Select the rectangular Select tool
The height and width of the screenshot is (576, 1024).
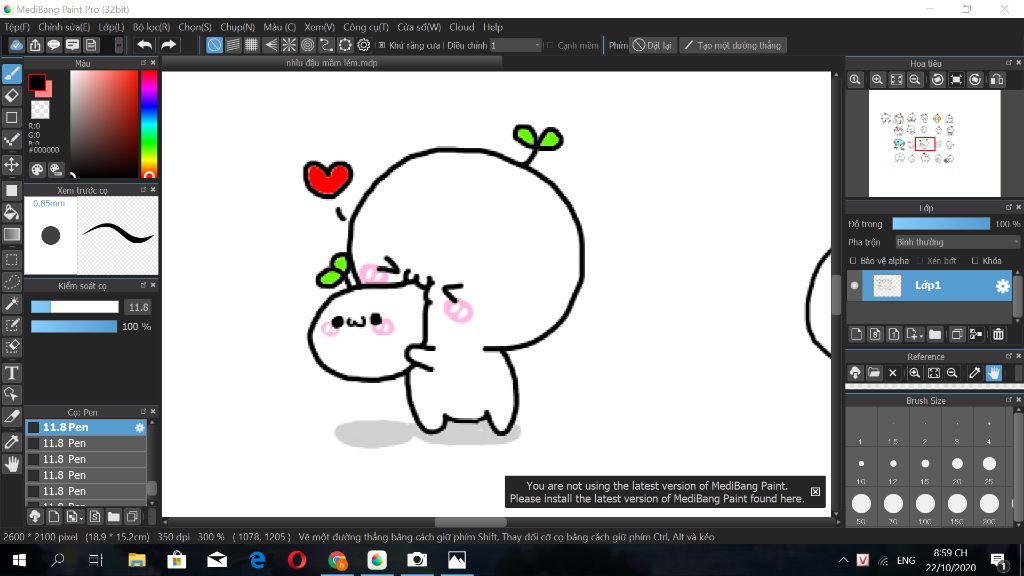tap(12, 259)
